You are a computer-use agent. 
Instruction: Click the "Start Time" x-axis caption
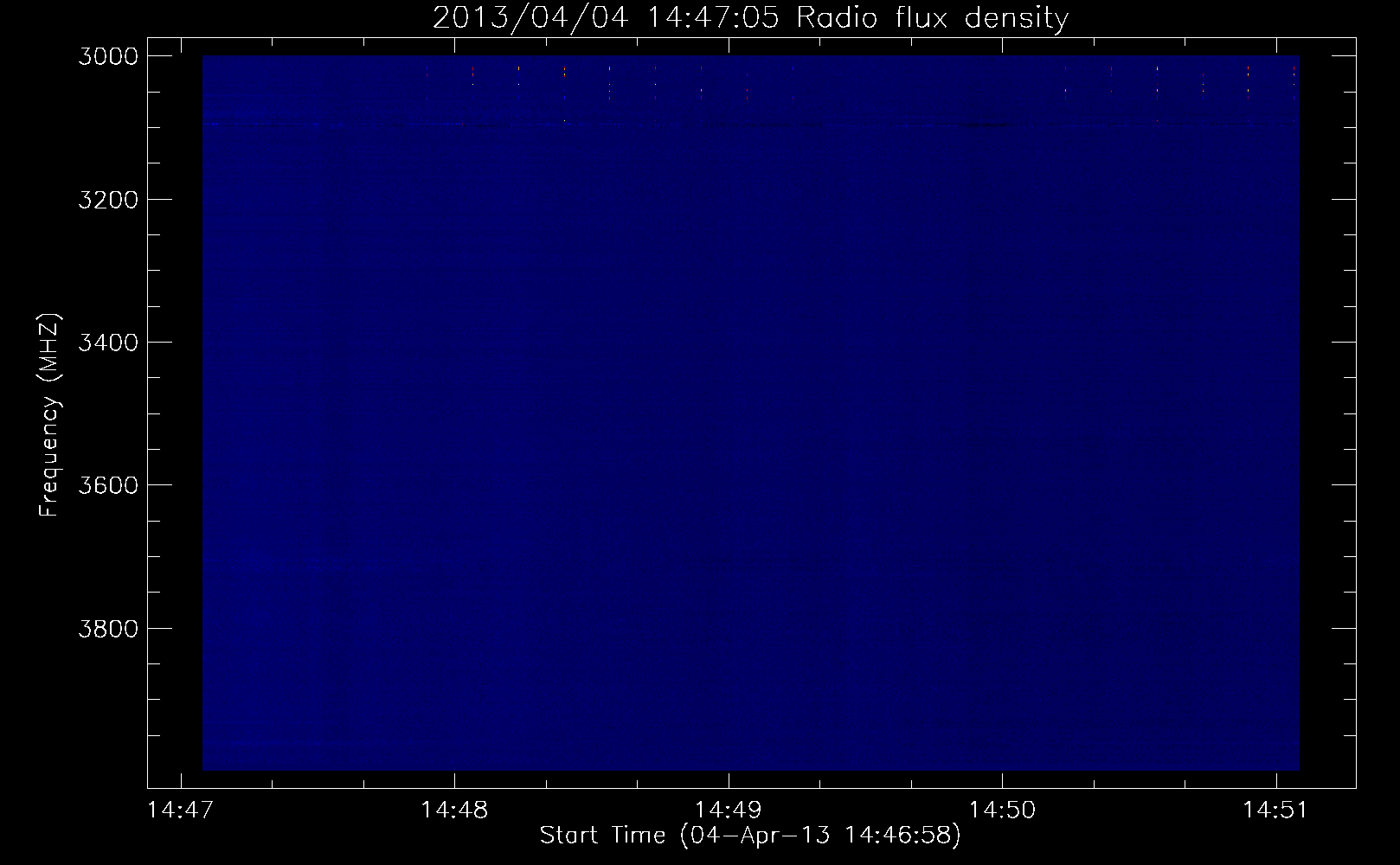click(602, 835)
